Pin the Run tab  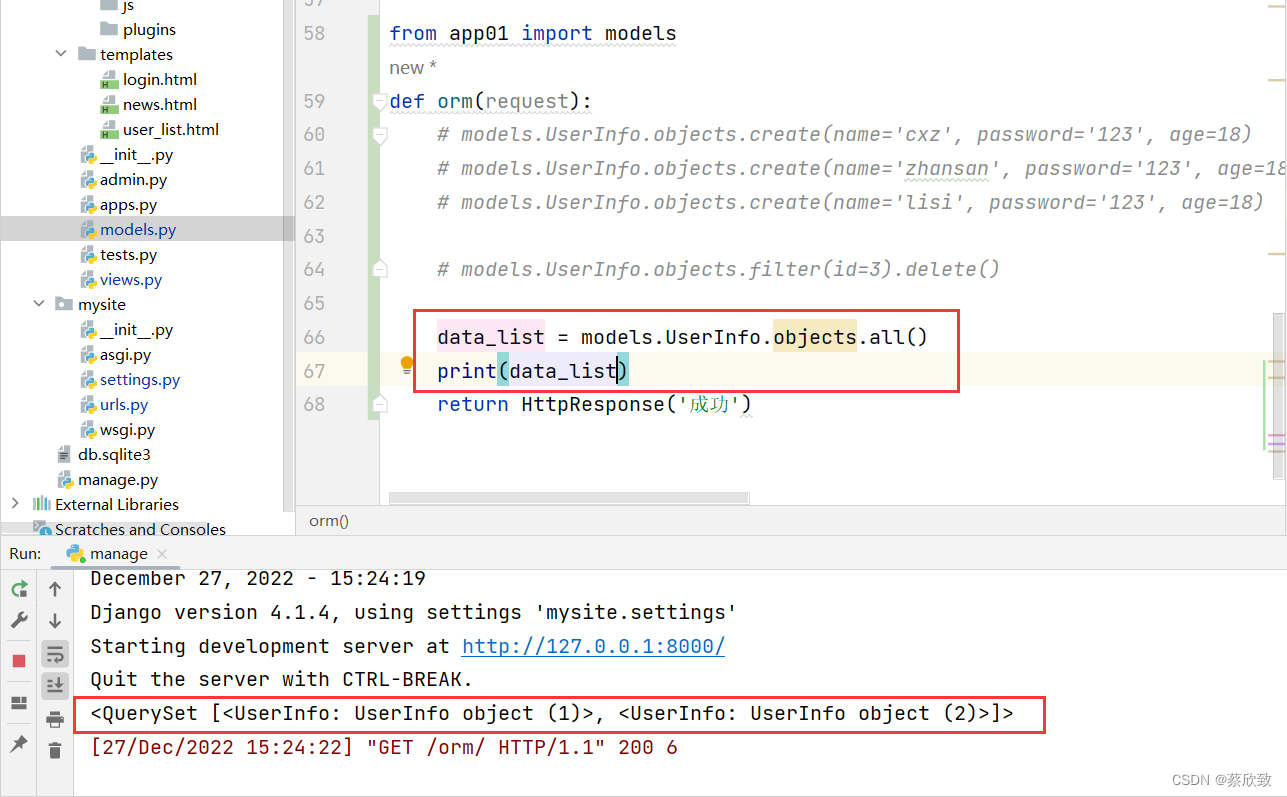point(19,744)
